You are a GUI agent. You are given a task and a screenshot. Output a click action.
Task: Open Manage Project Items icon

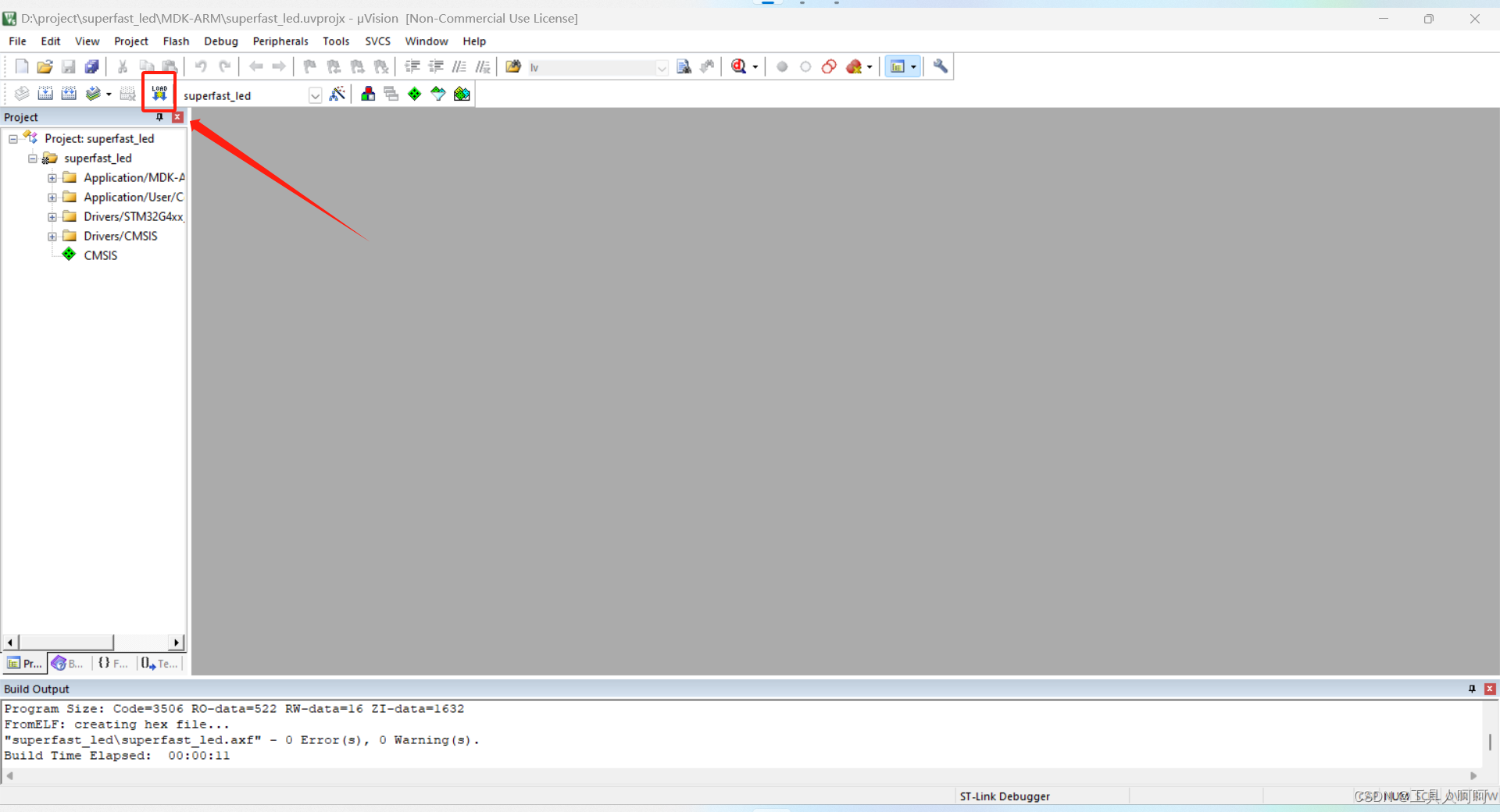tap(368, 94)
